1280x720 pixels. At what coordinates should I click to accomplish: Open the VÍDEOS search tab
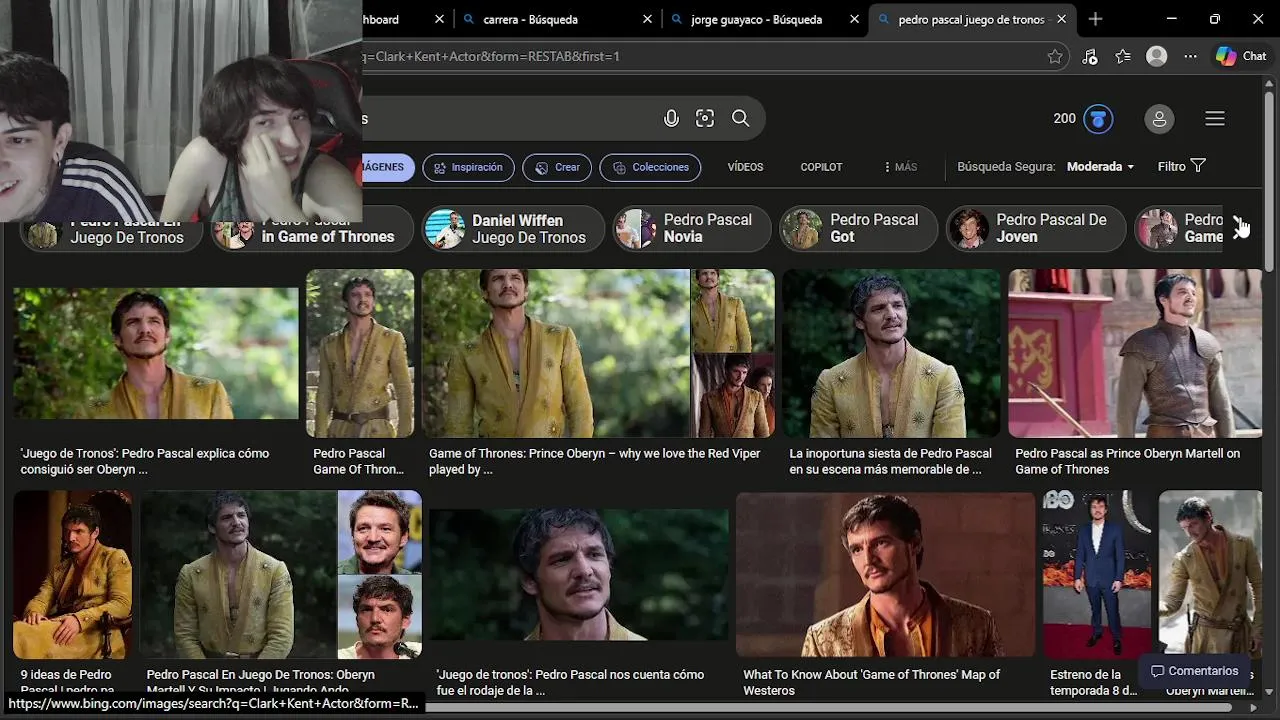tap(745, 167)
